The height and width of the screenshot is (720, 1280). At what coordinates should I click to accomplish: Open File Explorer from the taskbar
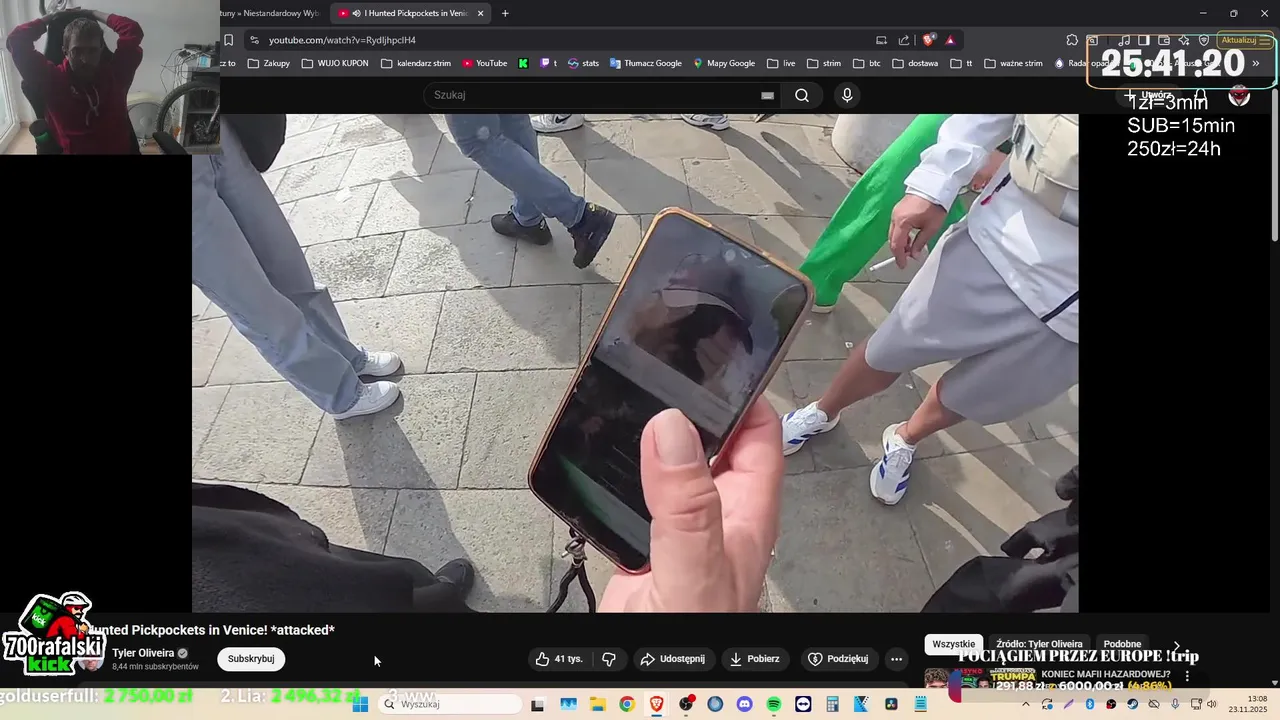pyautogui.click(x=597, y=704)
